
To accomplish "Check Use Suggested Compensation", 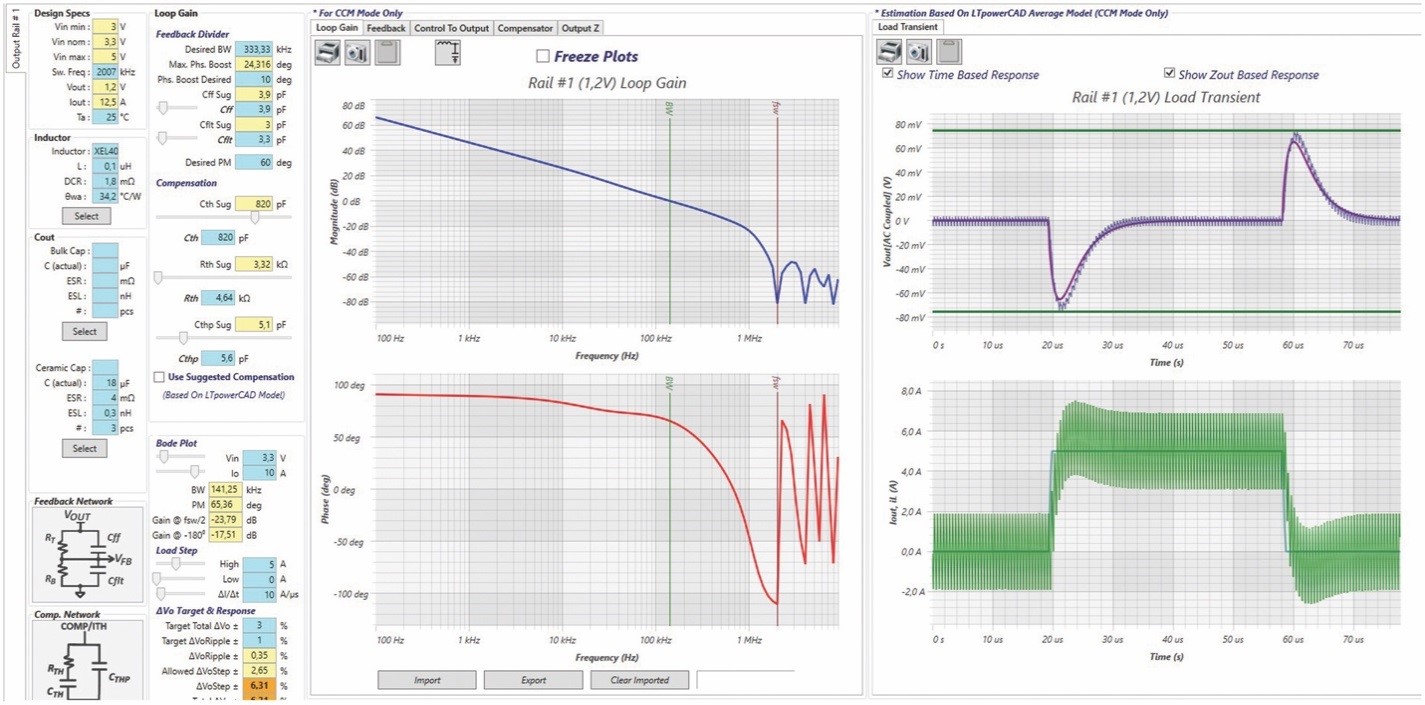I will tap(159, 377).
